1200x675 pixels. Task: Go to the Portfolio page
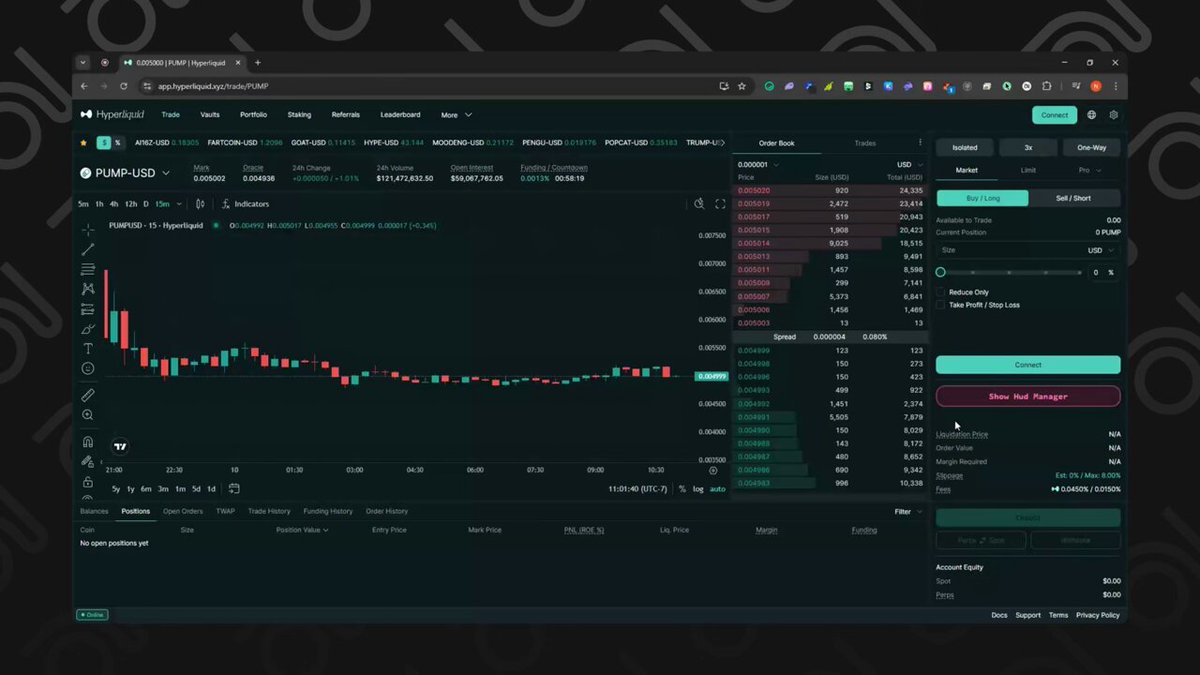[x=253, y=115]
